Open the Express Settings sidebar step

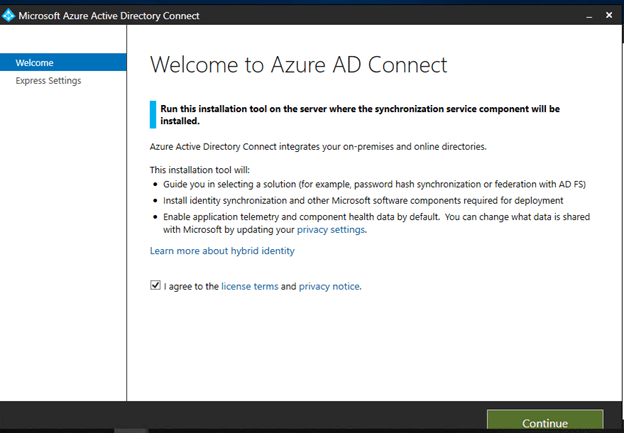(x=48, y=80)
